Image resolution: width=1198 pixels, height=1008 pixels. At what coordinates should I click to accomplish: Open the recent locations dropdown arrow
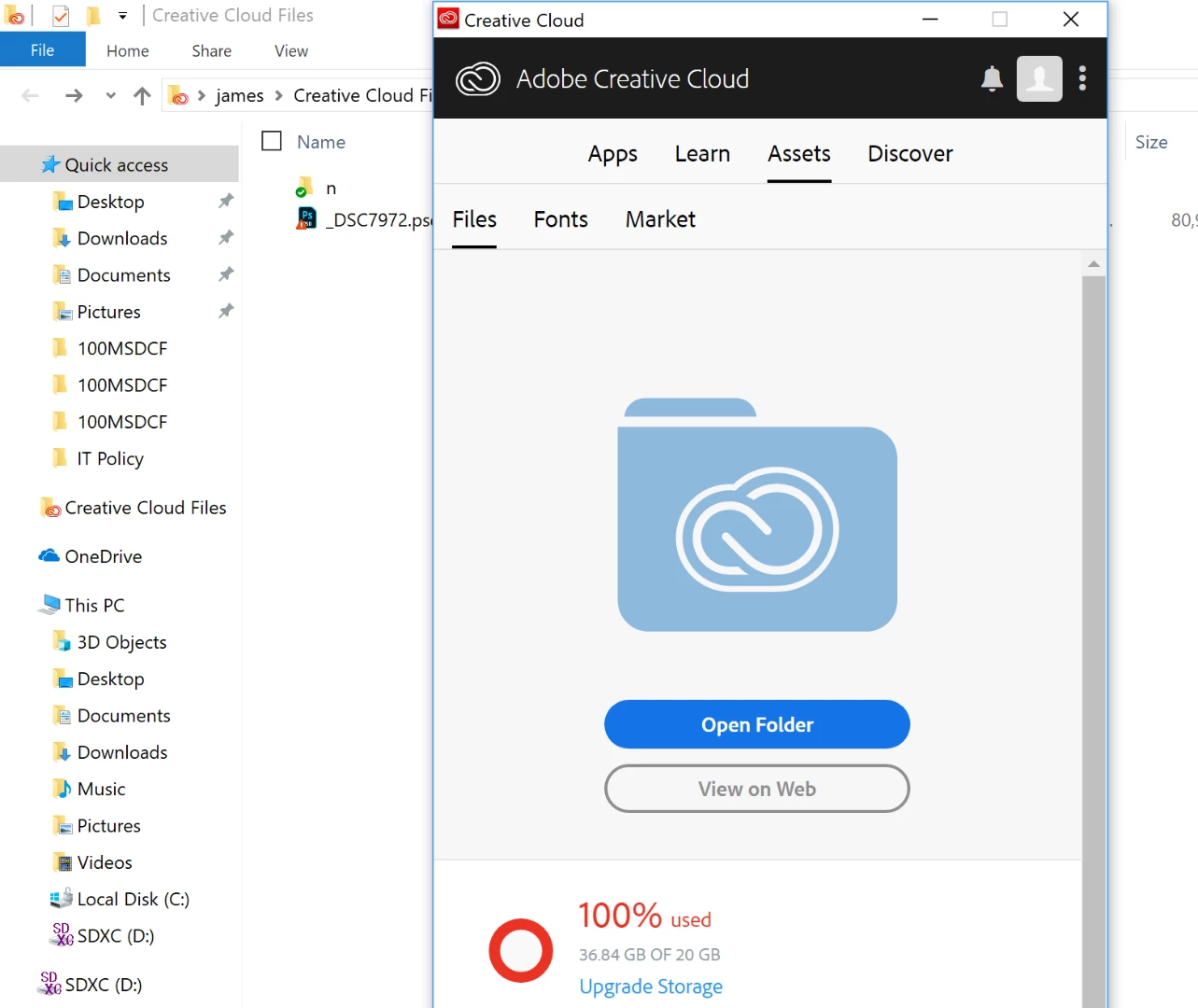(x=111, y=95)
